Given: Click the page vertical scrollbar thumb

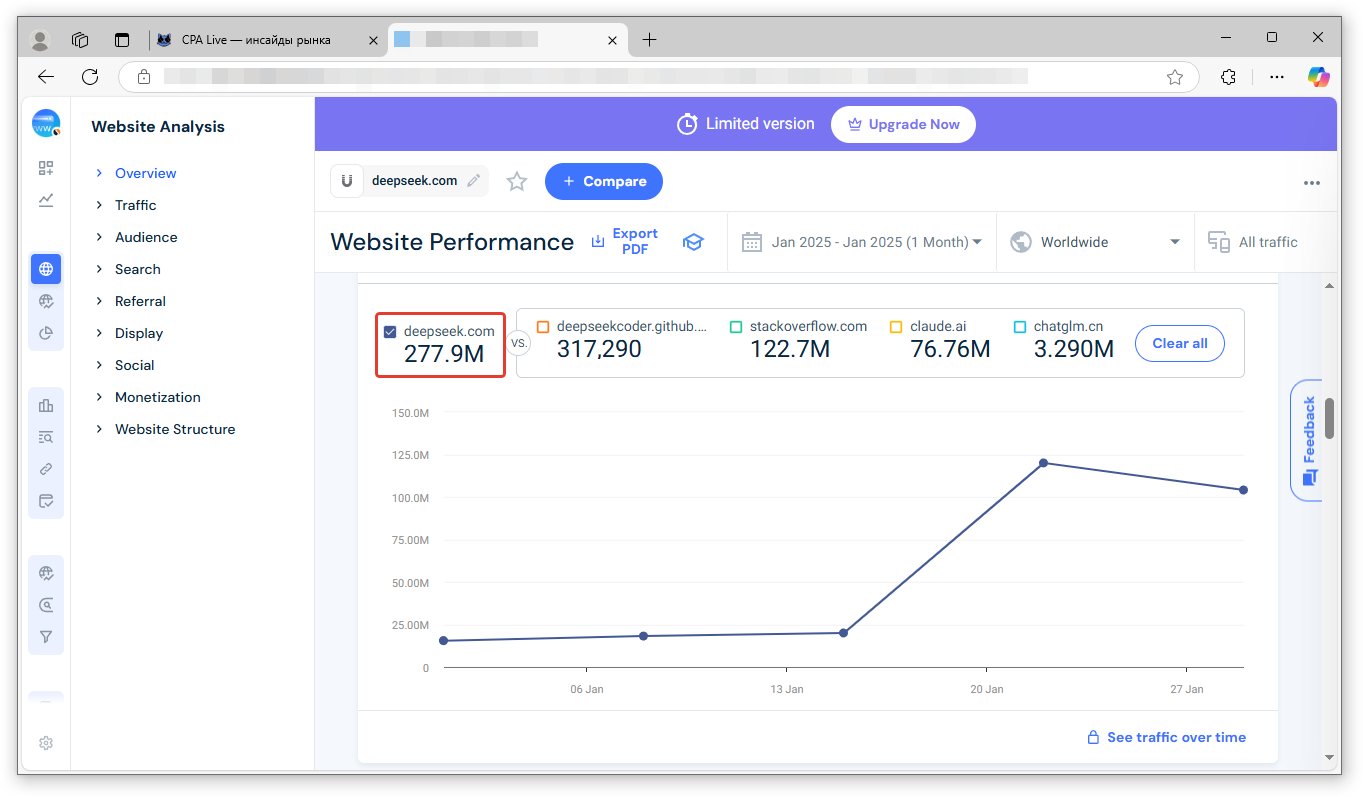Looking at the screenshot, I should click(x=1329, y=418).
